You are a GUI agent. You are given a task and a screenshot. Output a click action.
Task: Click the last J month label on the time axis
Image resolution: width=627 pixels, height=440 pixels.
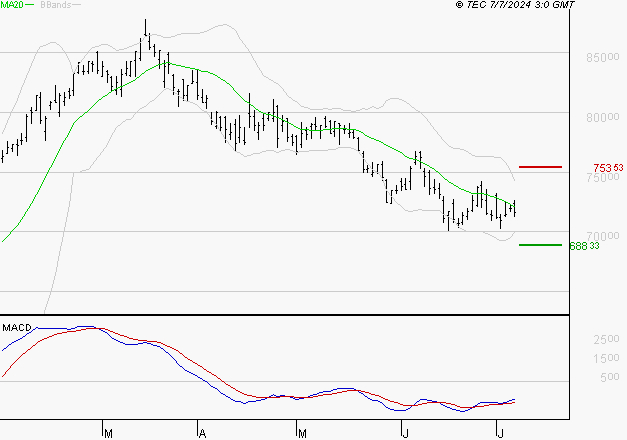point(500,434)
